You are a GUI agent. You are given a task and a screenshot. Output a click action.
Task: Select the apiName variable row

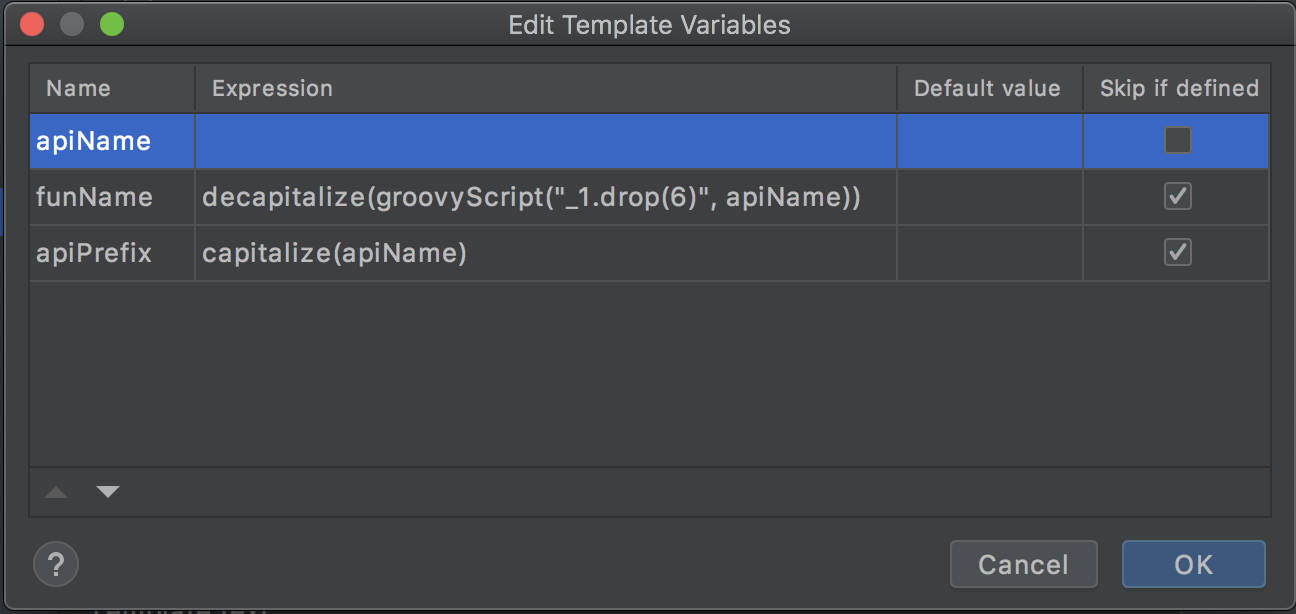tap(649, 141)
